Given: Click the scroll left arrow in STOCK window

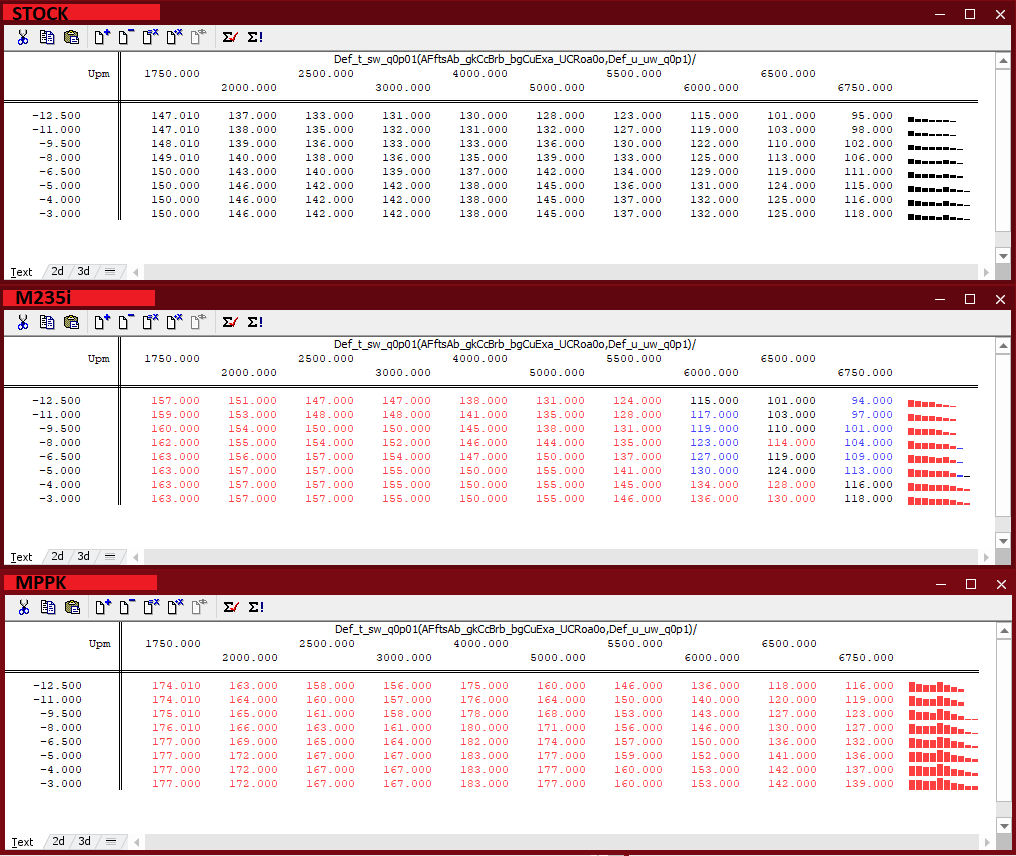Looking at the screenshot, I should [136, 272].
